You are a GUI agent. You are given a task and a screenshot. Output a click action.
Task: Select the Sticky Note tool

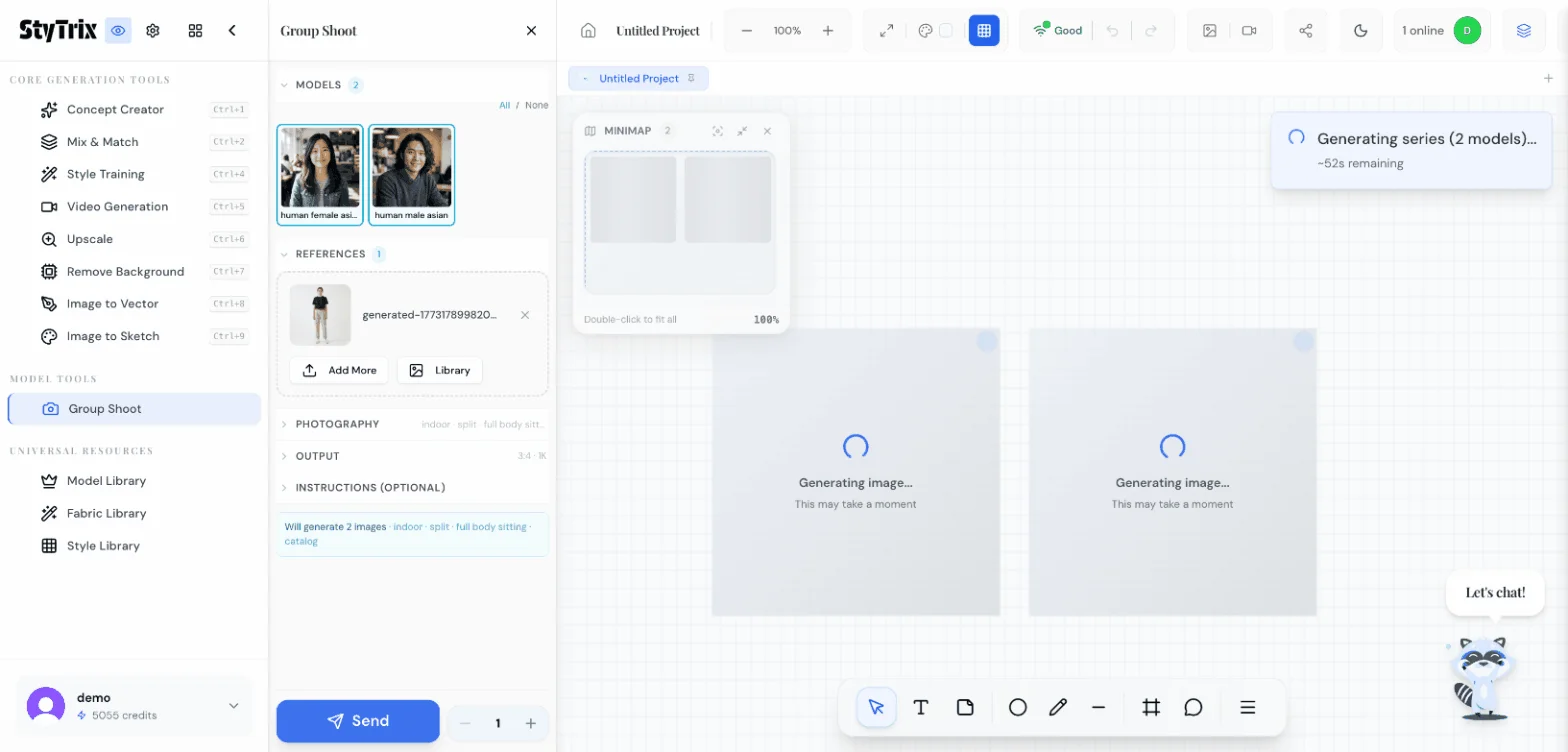click(x=965, y=707)
